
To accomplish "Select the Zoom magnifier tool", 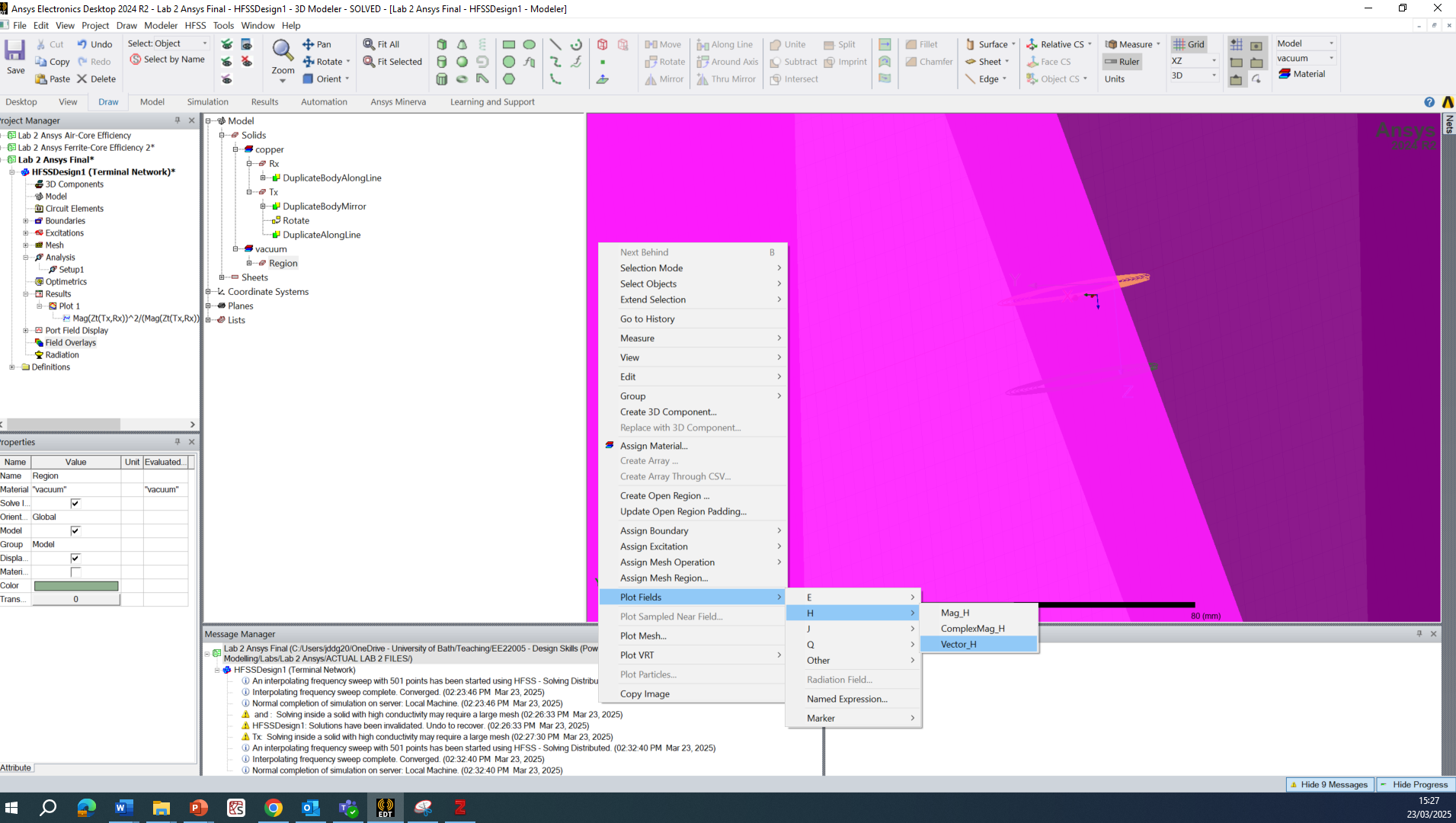I will (283, 52).
